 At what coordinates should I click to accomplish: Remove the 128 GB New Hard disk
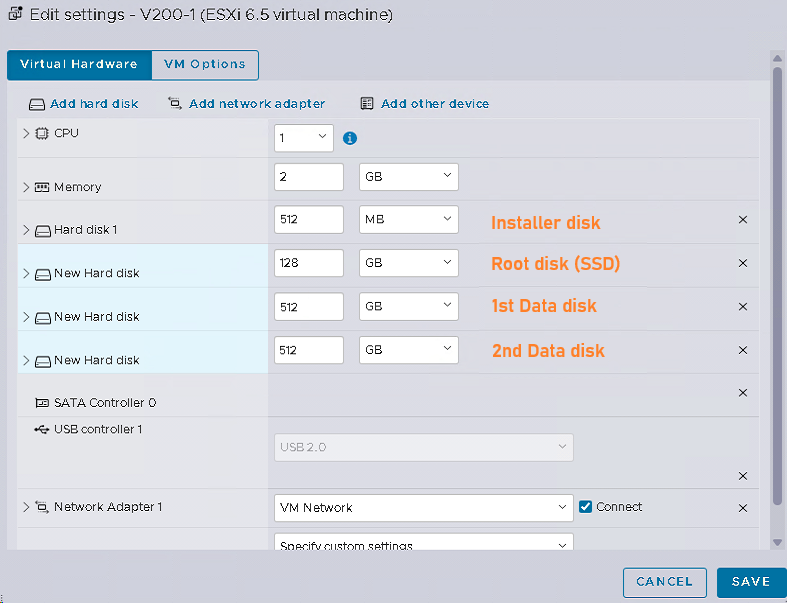[x=743, y=263]
